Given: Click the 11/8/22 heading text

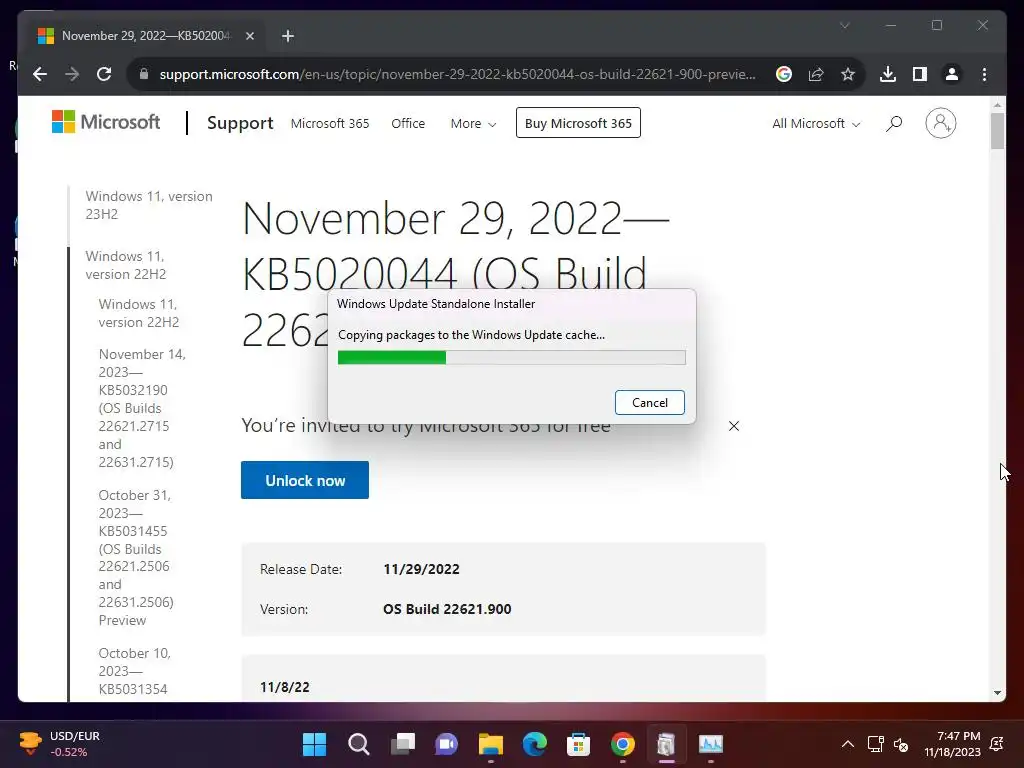Looking at the screenshot, I should pyautogui.click(x=285, y=687).
